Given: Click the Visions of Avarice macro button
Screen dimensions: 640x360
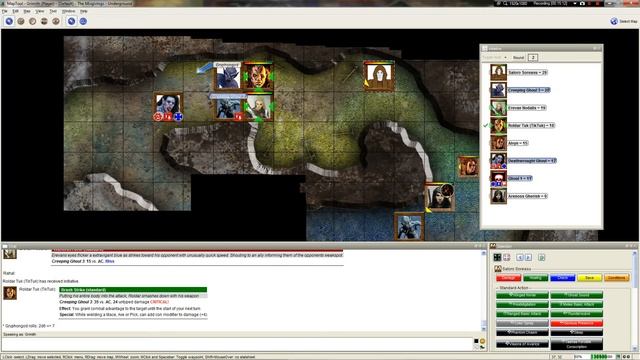Looking at the screenshot, I should pos(522,344).
